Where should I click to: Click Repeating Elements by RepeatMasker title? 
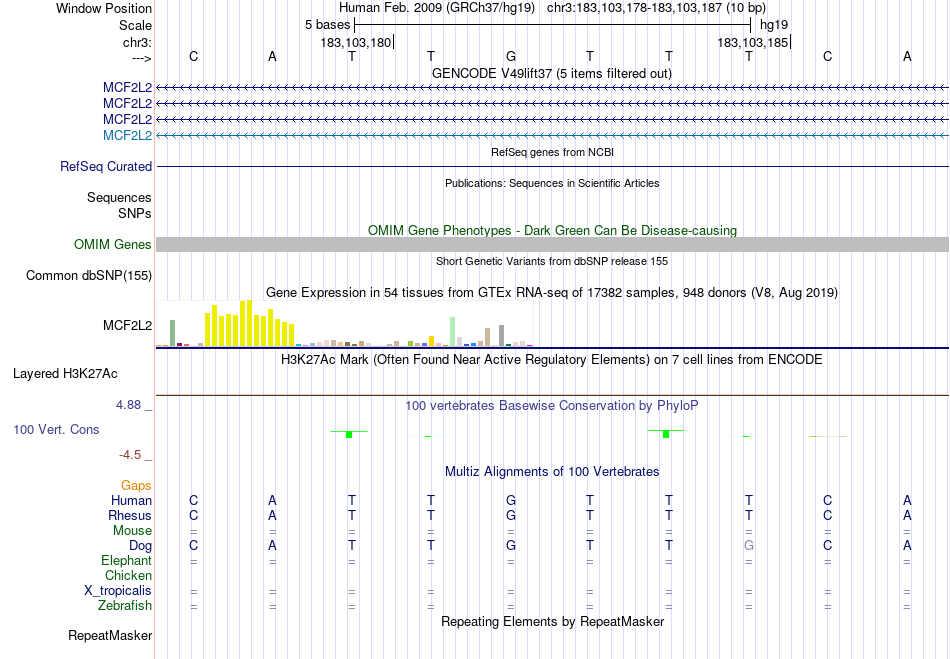(553, 621)
